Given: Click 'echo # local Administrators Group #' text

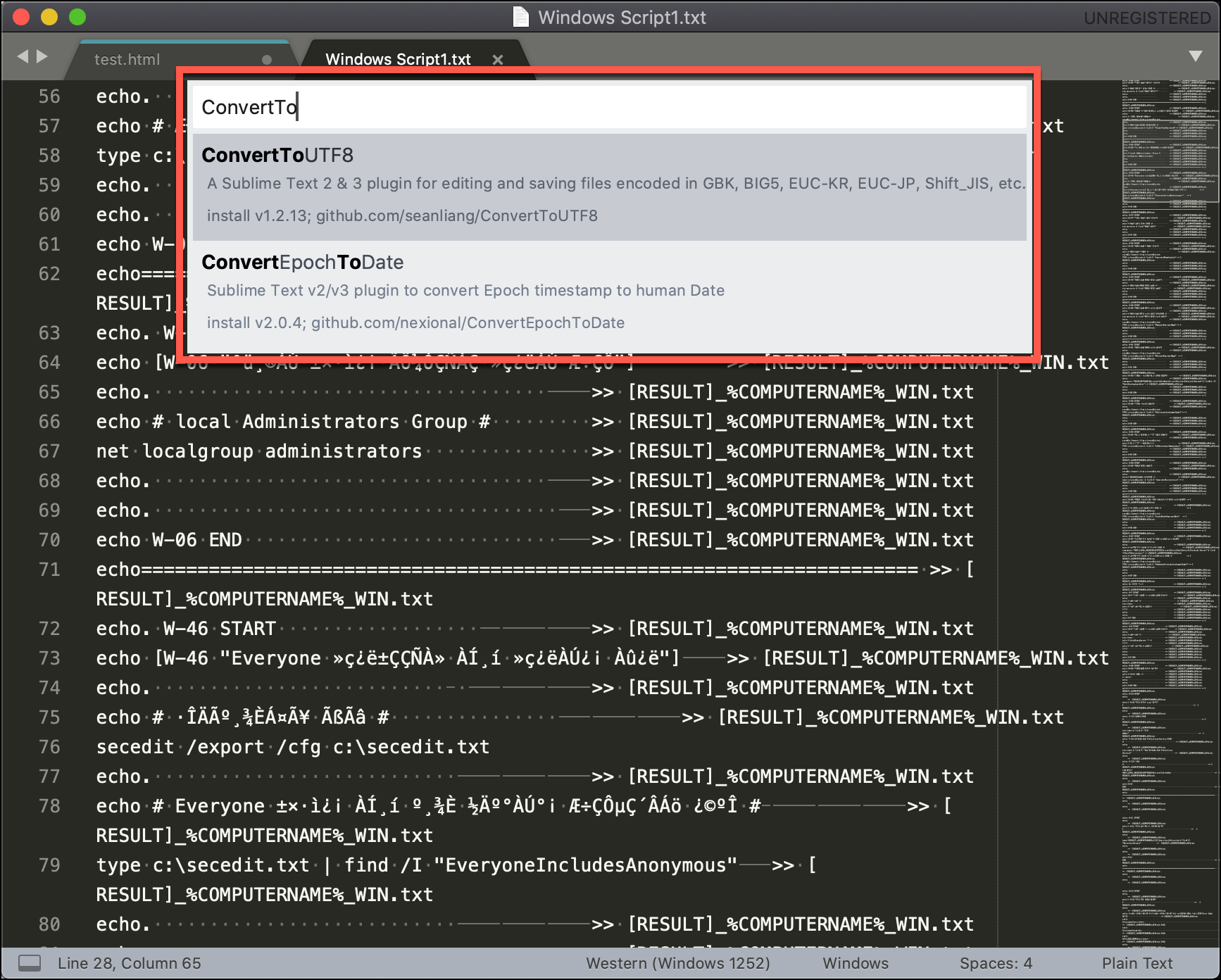Looking at the screenshot, I should [x=293, y=422].
